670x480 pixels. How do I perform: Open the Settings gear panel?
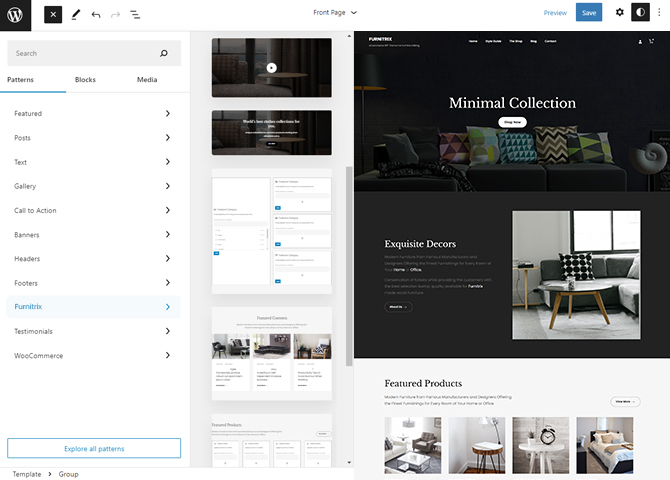[x=619, y=13]
